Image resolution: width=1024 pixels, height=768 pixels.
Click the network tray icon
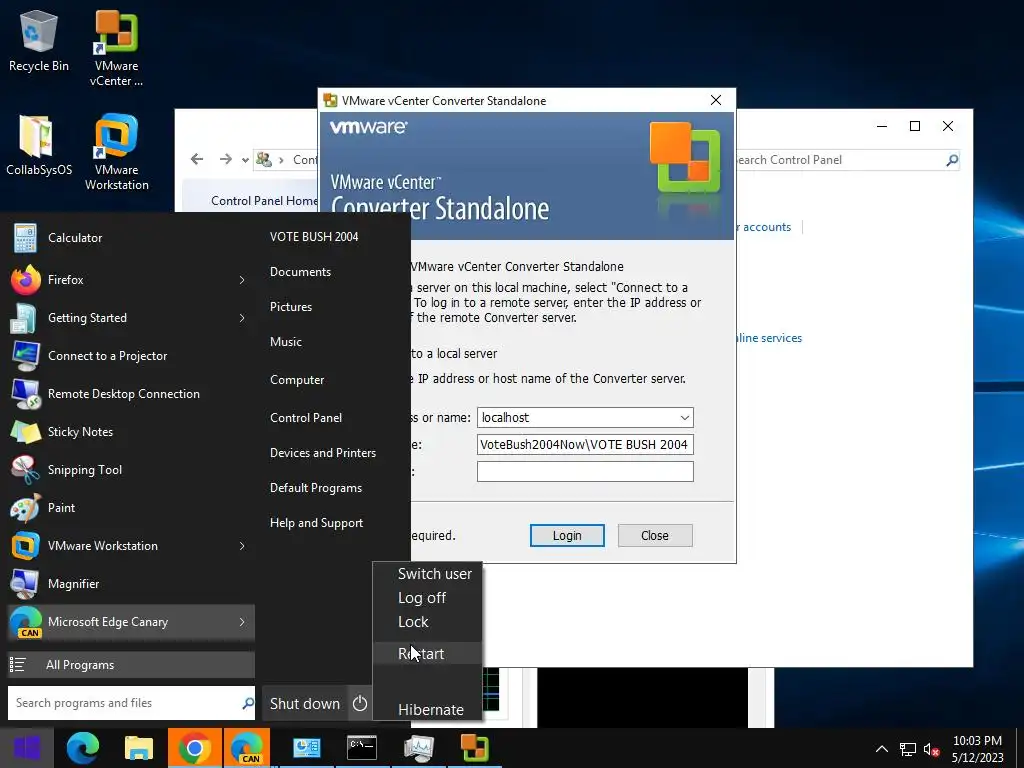pyautogui.click(x=908, y=750)
